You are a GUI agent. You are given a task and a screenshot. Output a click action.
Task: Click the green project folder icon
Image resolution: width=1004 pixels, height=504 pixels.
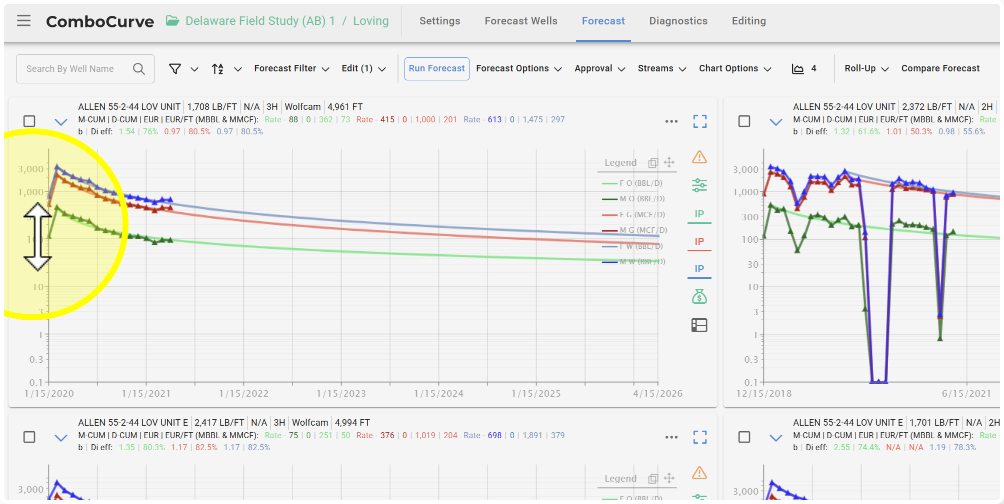click(x=172, y=20)
